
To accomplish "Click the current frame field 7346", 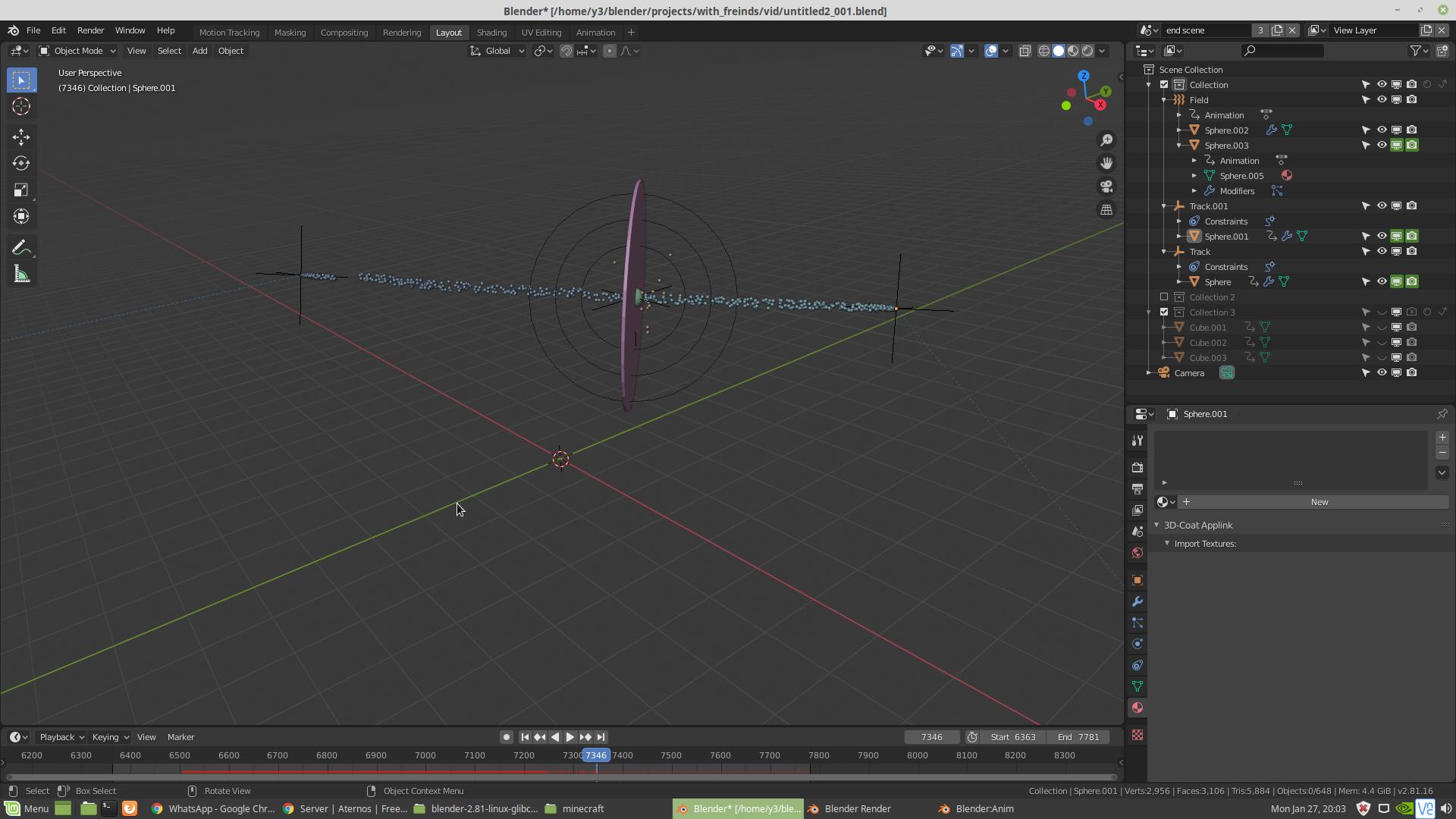I will (931, 737).
